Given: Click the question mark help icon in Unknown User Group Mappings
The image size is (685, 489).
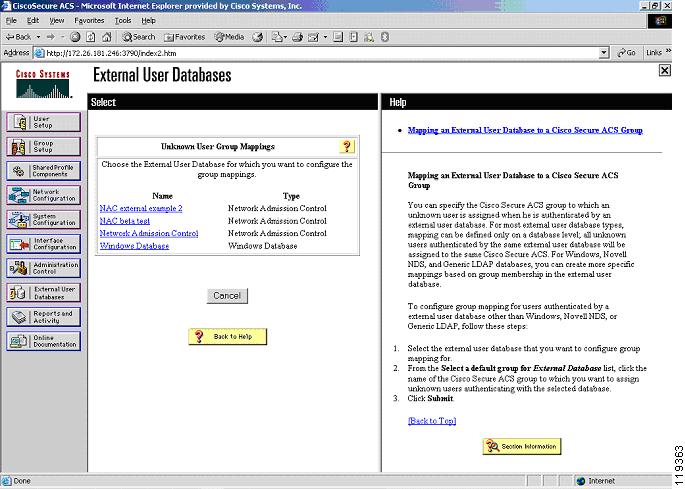Looking at the screenshot, I should [347, 146].
